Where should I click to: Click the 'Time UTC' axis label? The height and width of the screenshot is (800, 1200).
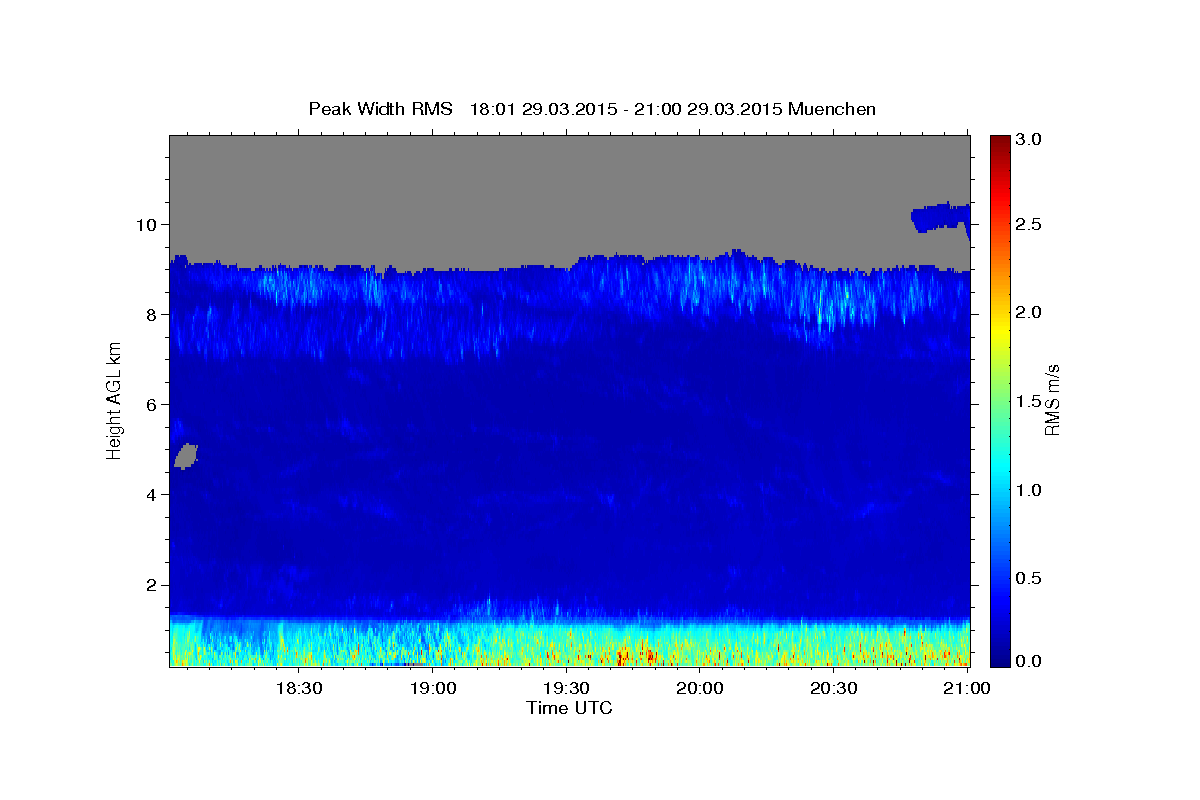[569, 708]
